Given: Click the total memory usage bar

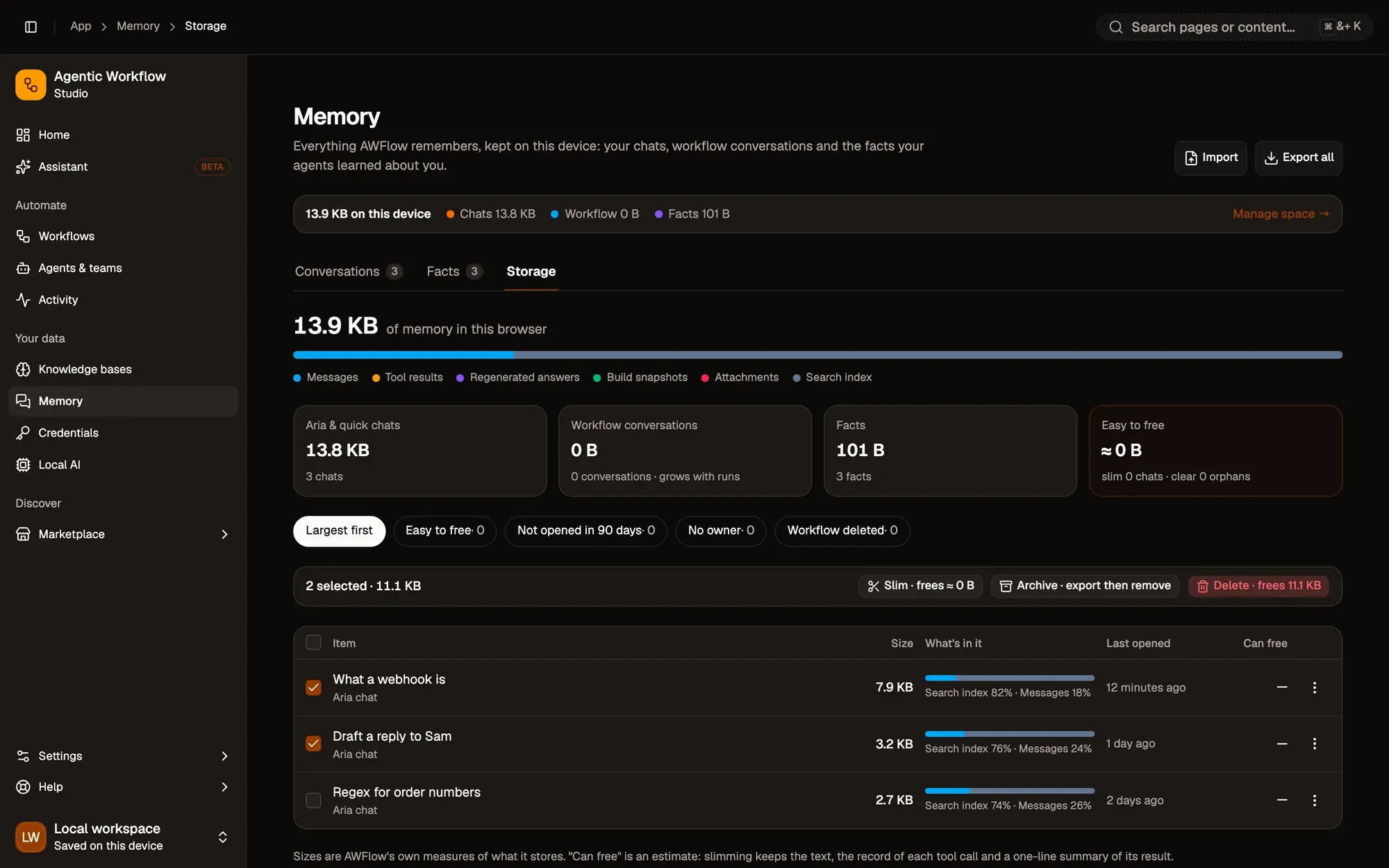Looking at the screenshot, I should 817,355.
